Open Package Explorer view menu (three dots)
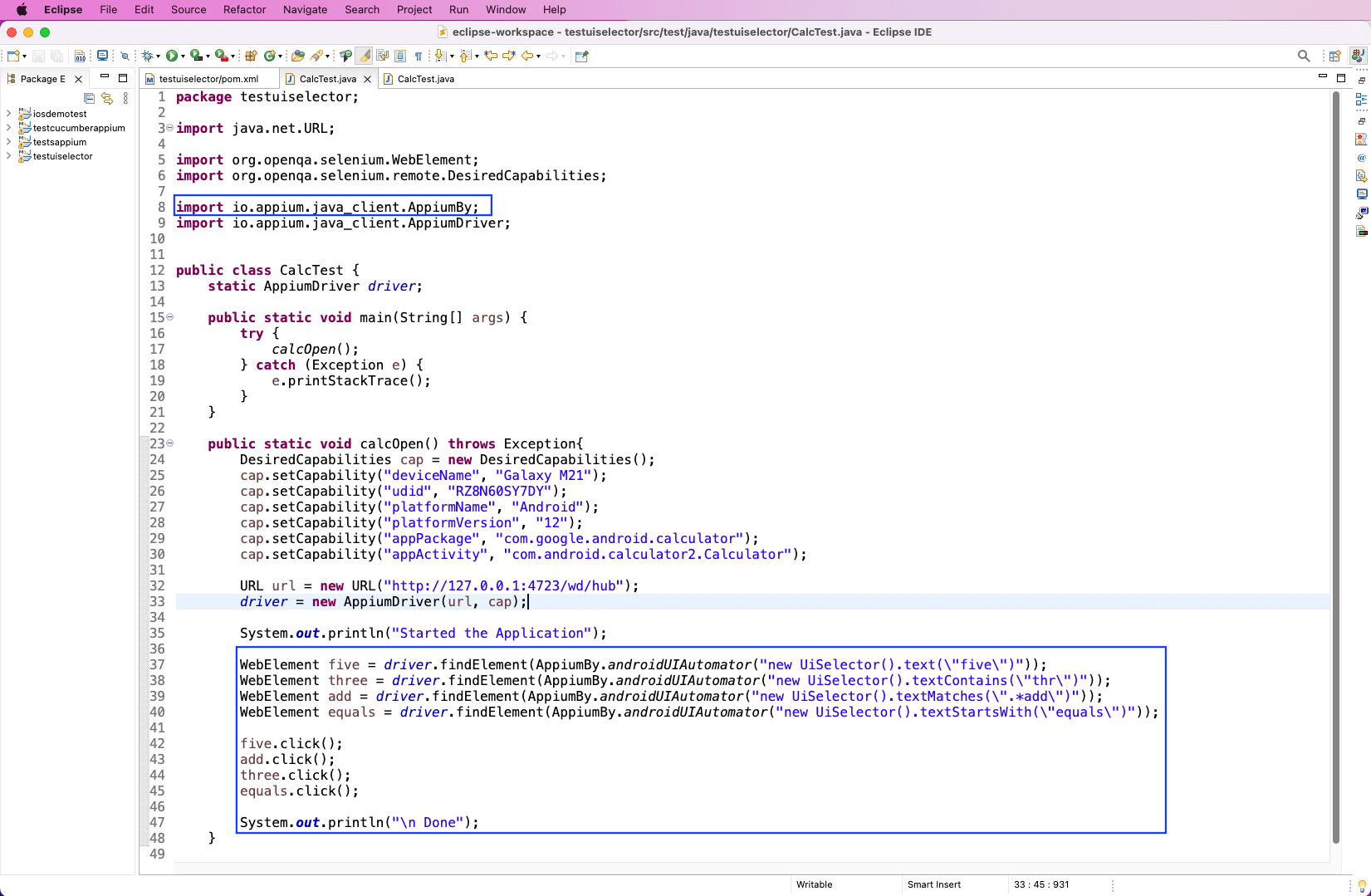Image resolution: width=1371 pixels, height=896 pixels. pos(125,98)
